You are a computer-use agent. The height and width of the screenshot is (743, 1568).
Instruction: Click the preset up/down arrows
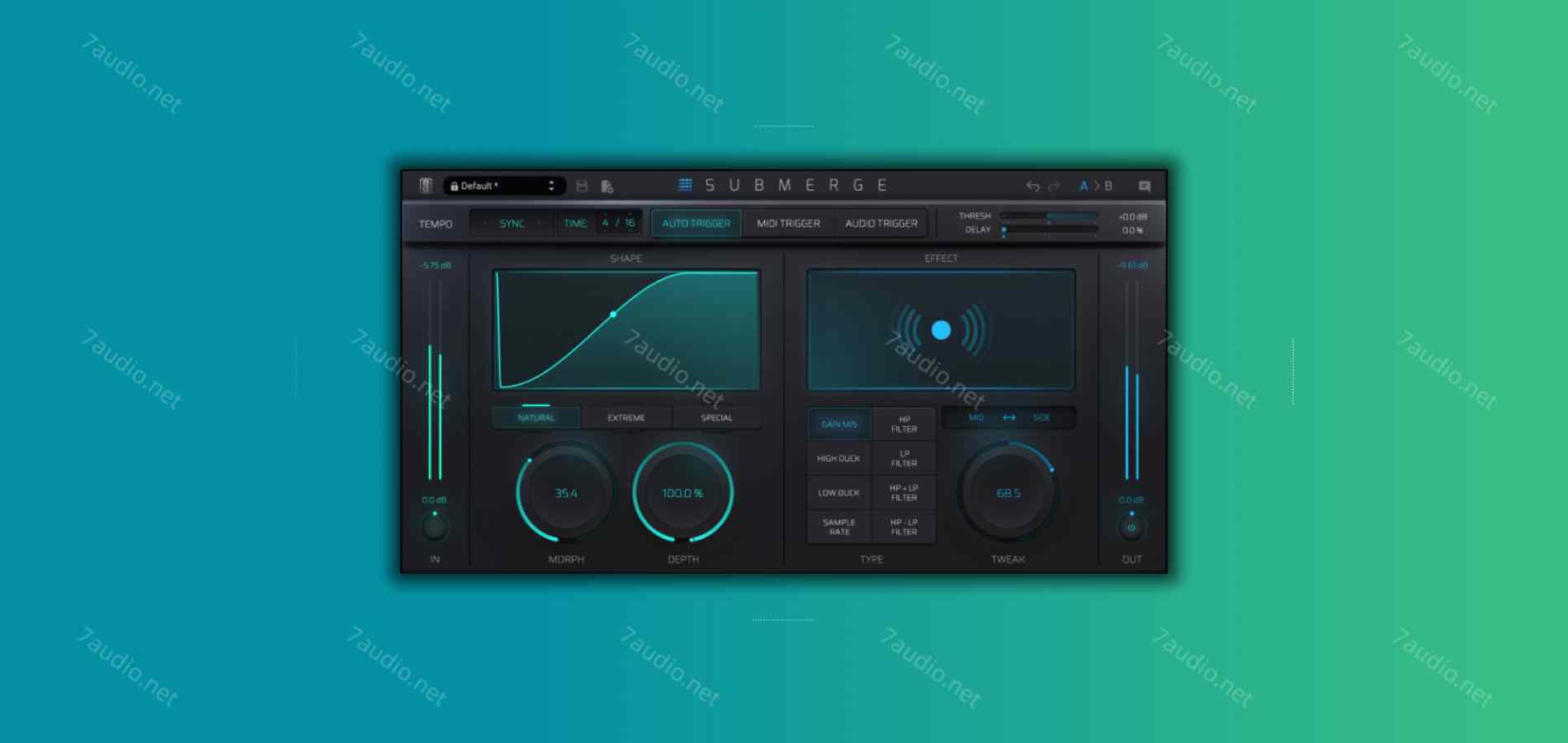pos(551,186)
